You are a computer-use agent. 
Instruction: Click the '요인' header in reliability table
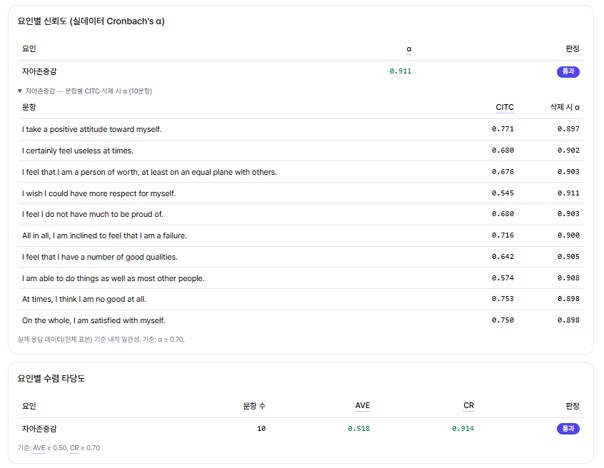click(29, 49)
